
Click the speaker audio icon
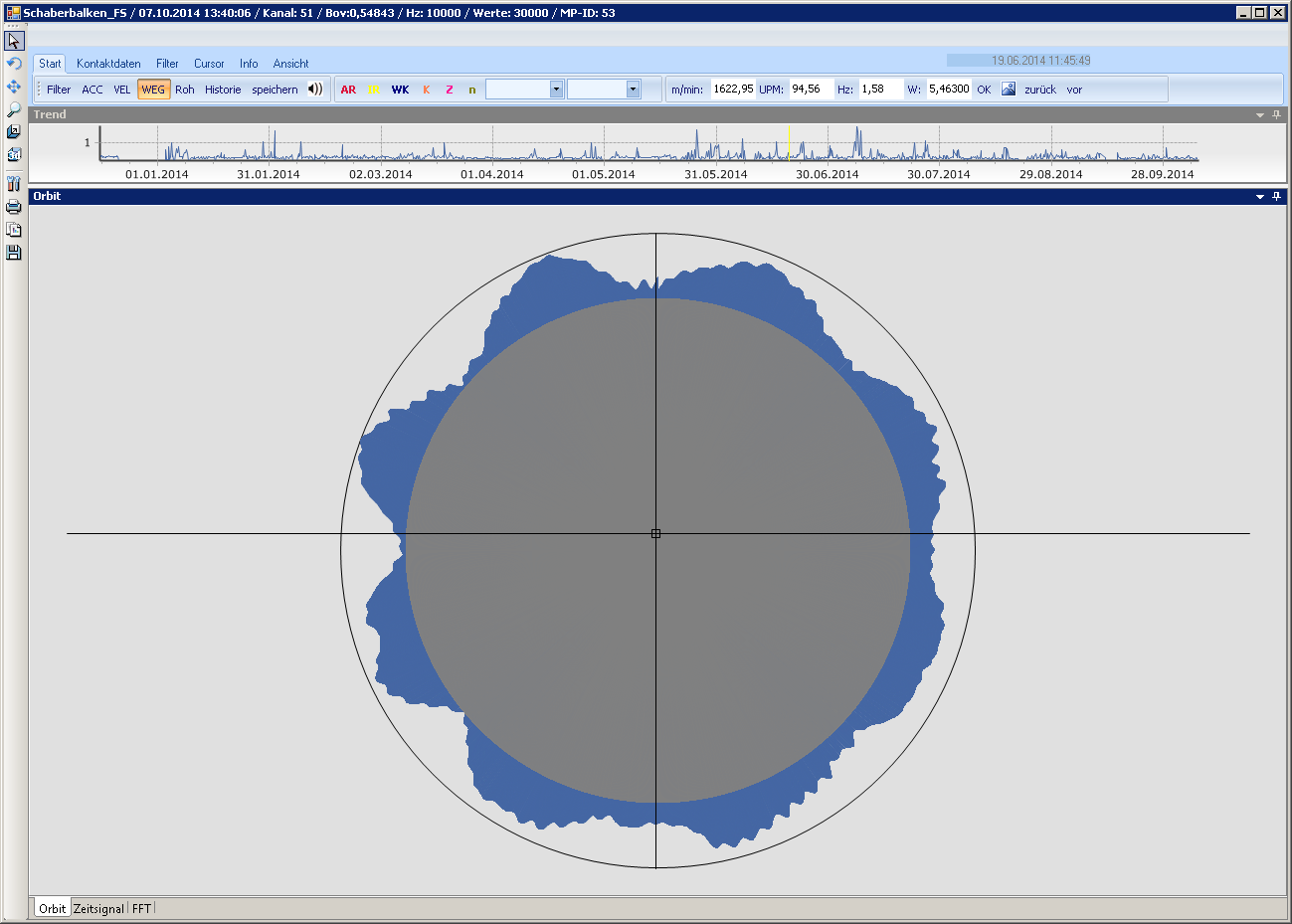point(315,89)
